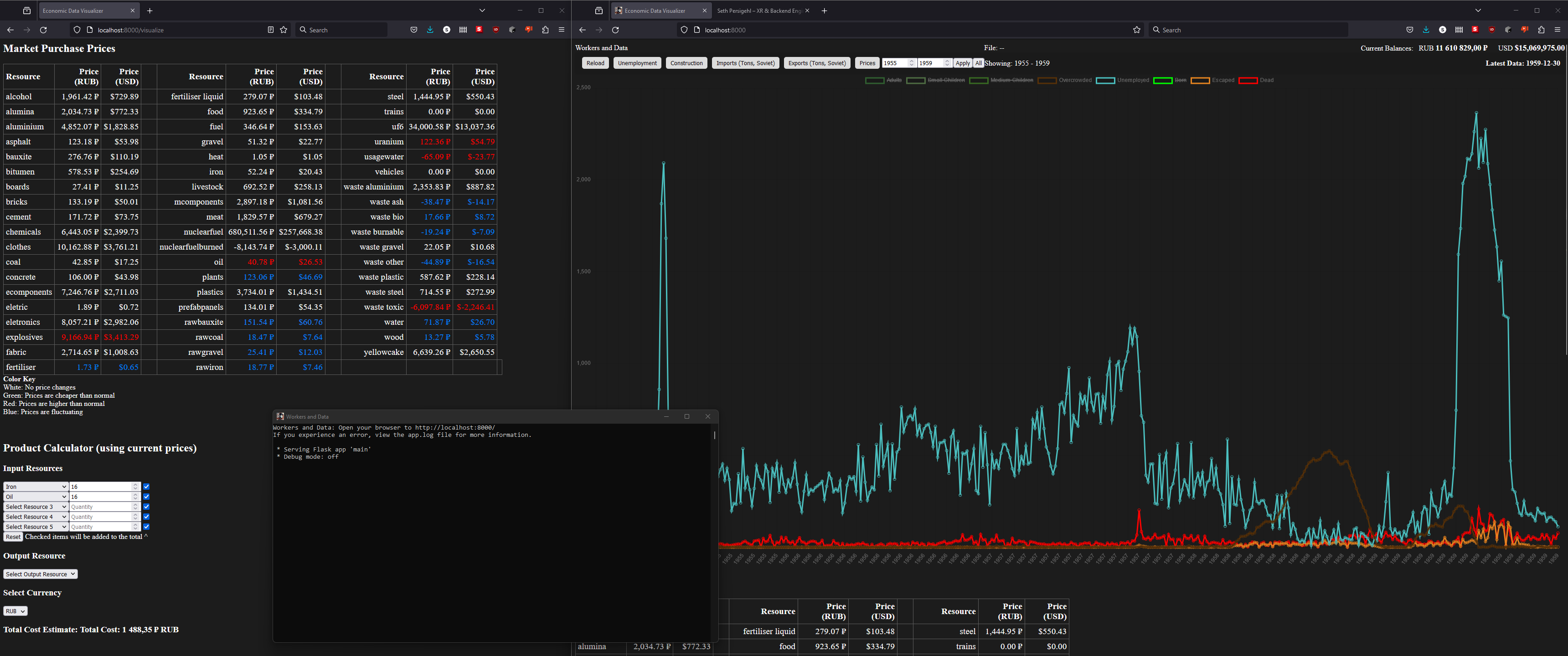The width and height of the screenshot is (1568, 656).
Task: Go back in the left browser window
Action: tap(10, 30)
